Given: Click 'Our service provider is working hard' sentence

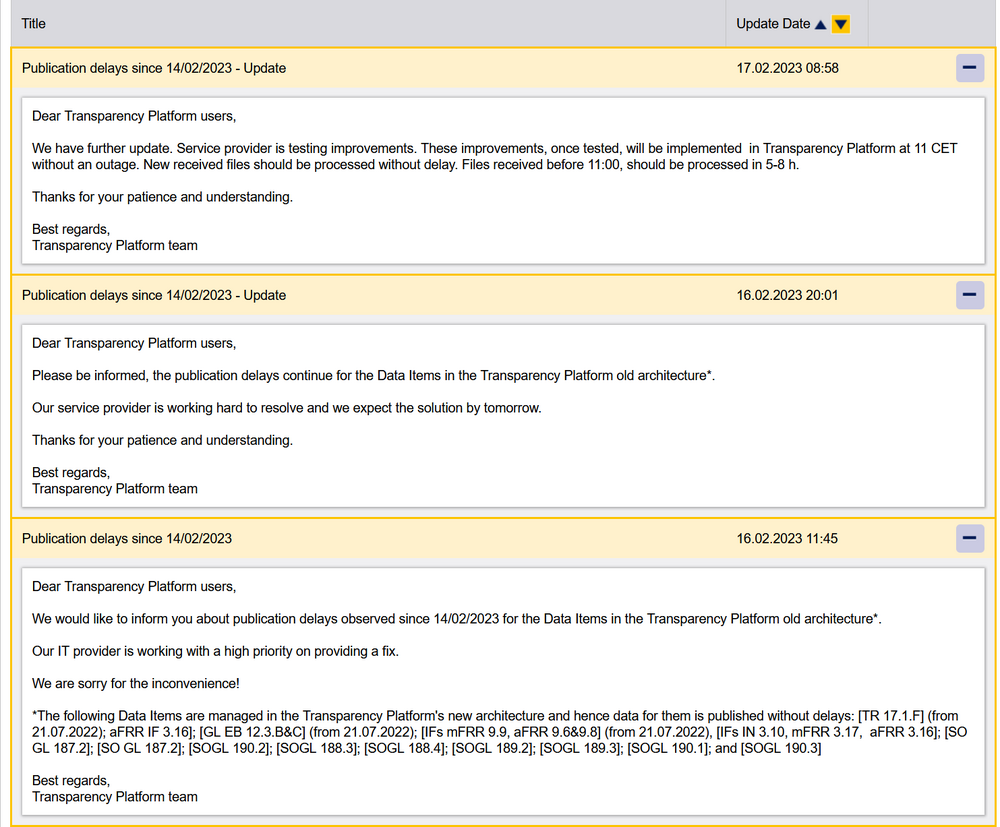Looking at the screenshot, I should click(x=286, y=408).
